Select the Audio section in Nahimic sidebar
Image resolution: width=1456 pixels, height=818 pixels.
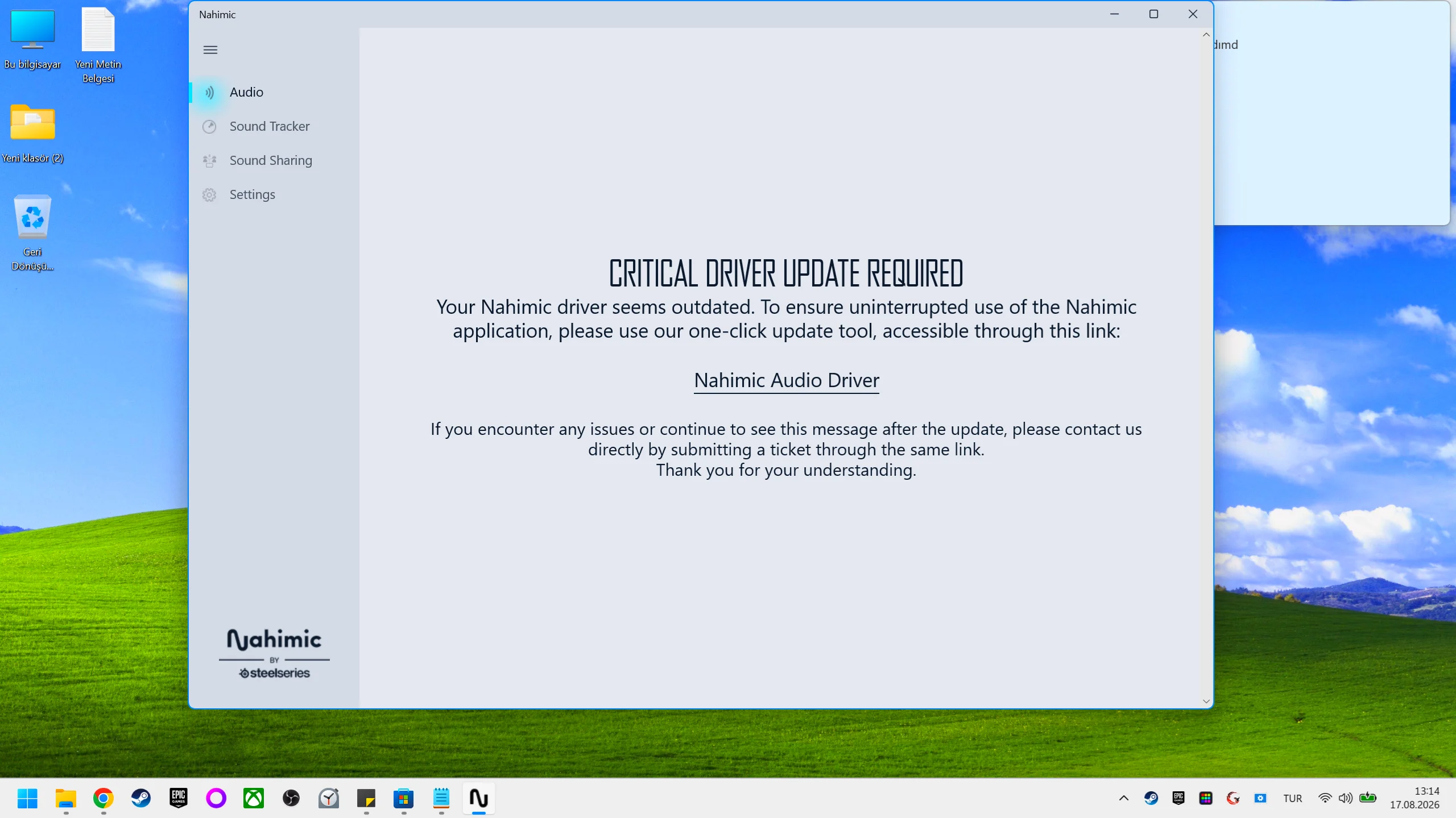pyautogui.click(x=274, y=92)
